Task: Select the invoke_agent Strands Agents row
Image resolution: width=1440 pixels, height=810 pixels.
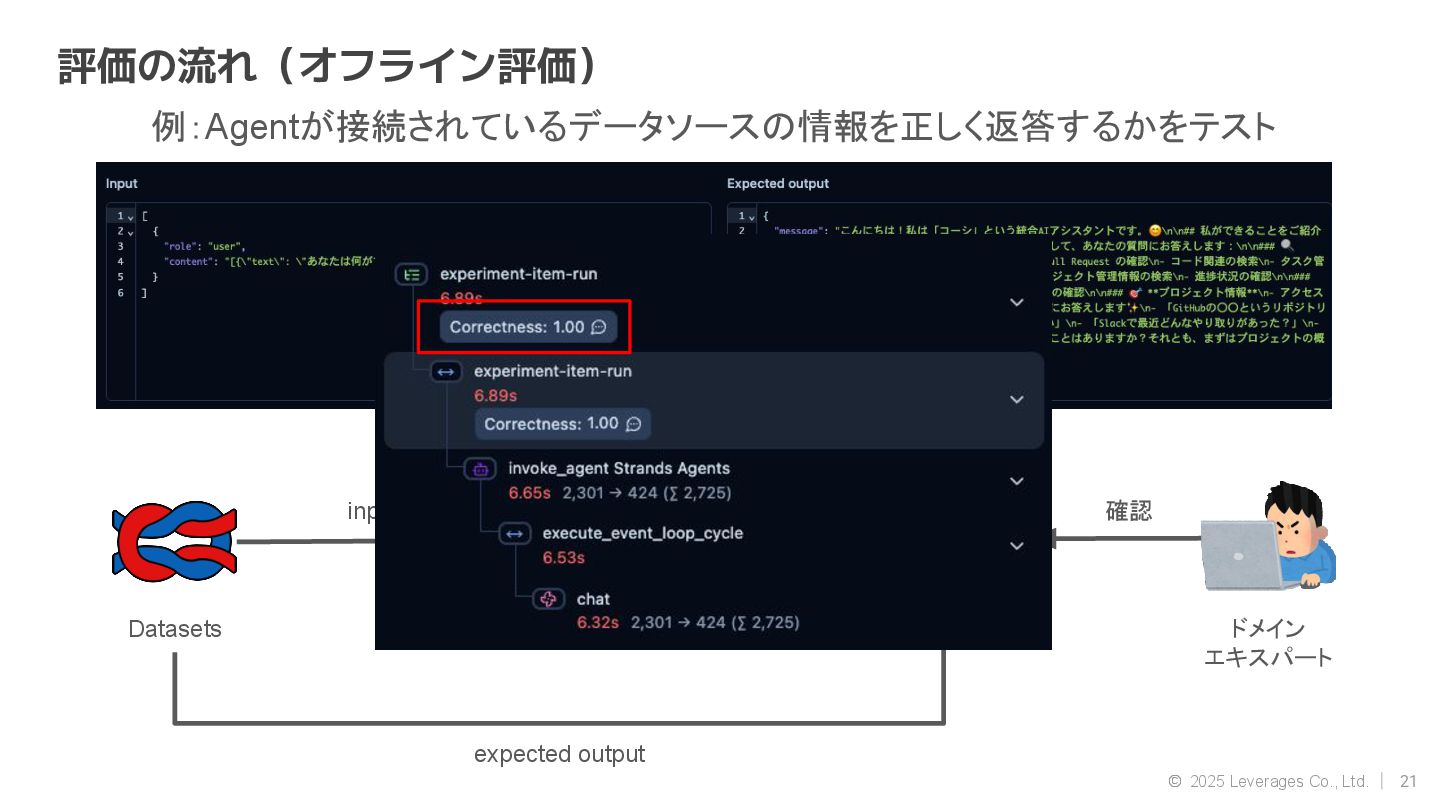Action: (x=714, y=481)
